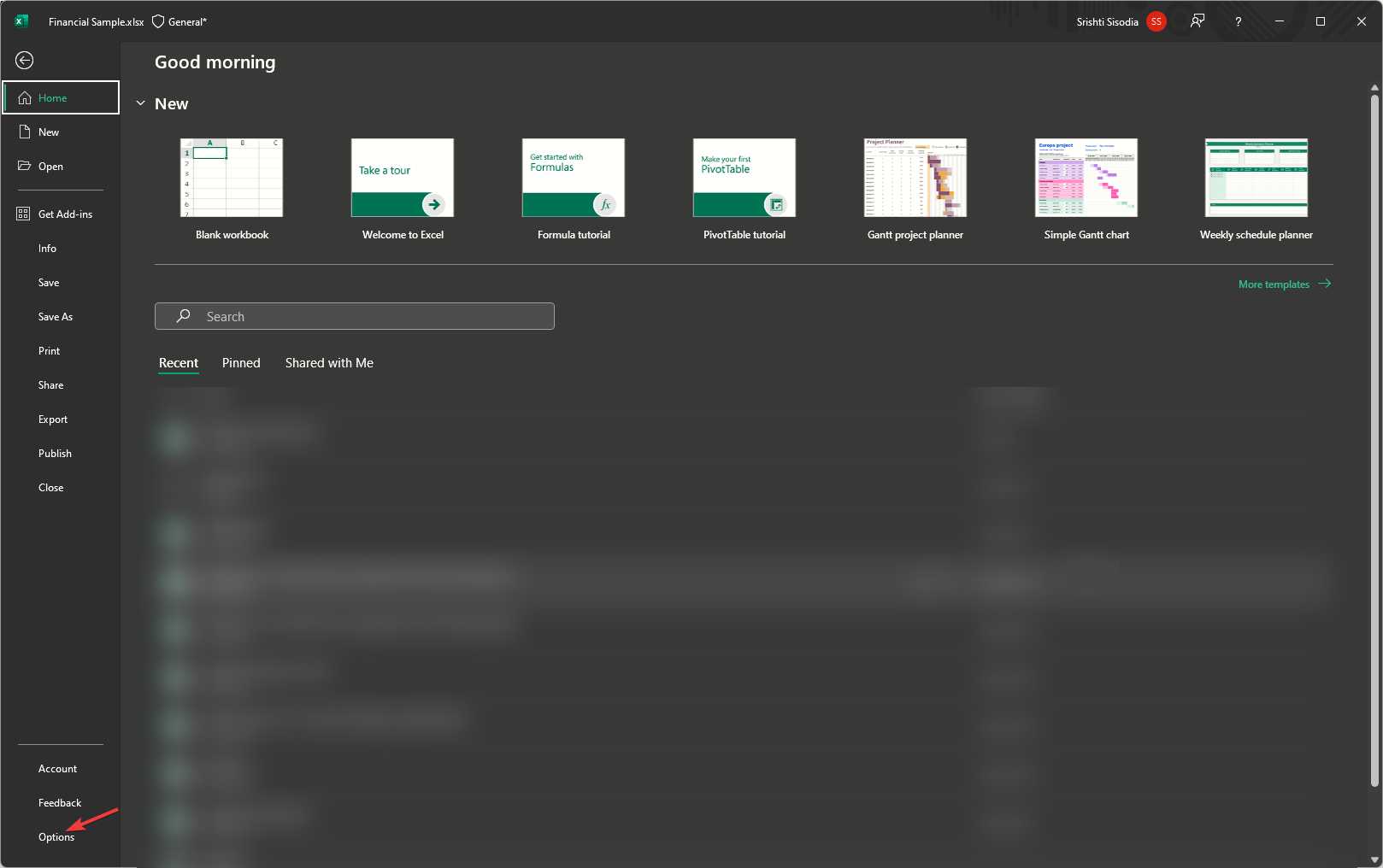This screenshot has width=1383, height=868.
Task: Switch to the Pinned tab
Action: pyautogui.click(x=241, y=363)
